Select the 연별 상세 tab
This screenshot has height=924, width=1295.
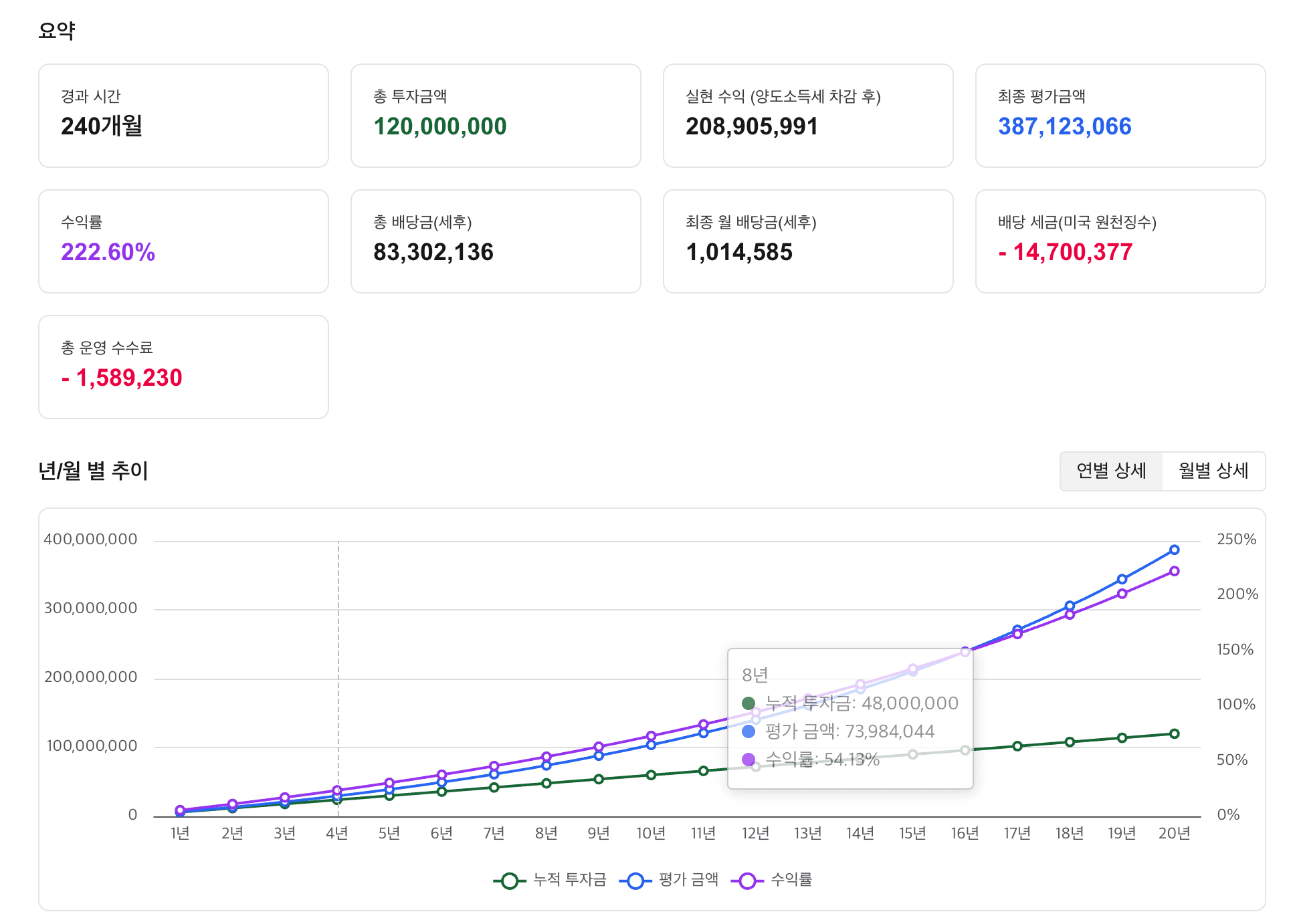(x=1111, y=471)
